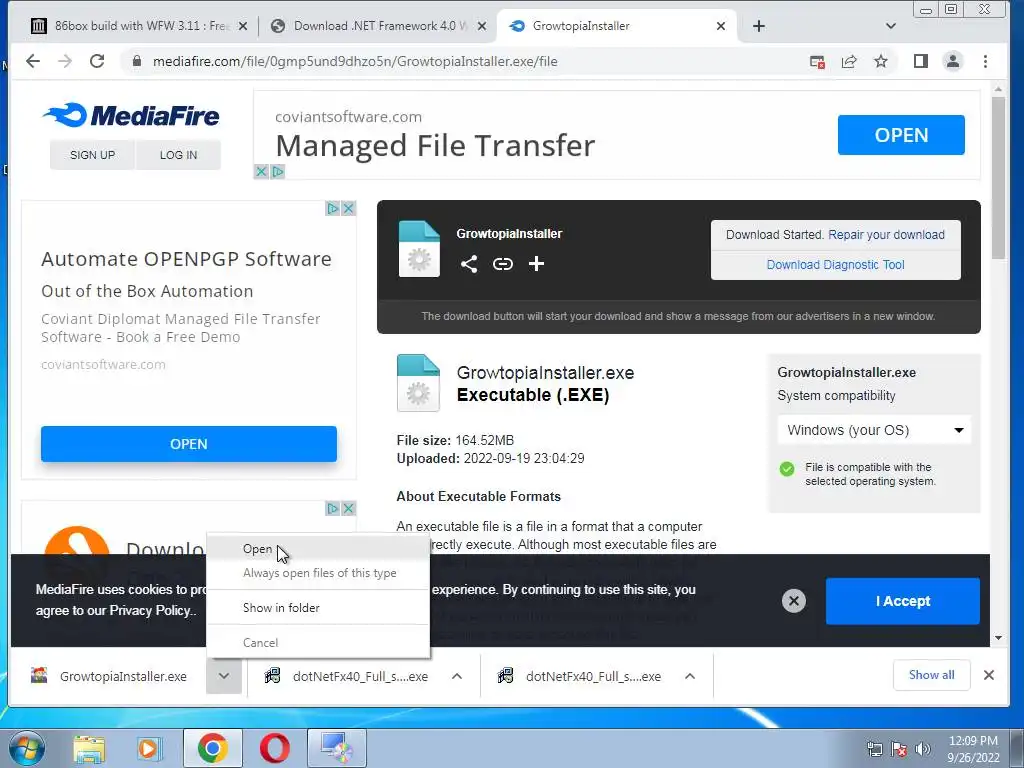
Task: Open Windows Explorer from the taskbar
Action: pos(89,748)
